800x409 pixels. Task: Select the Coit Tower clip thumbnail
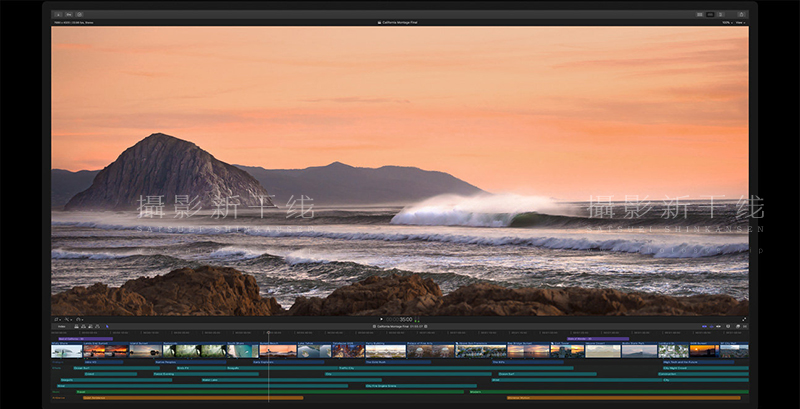[x=567, y=350]
